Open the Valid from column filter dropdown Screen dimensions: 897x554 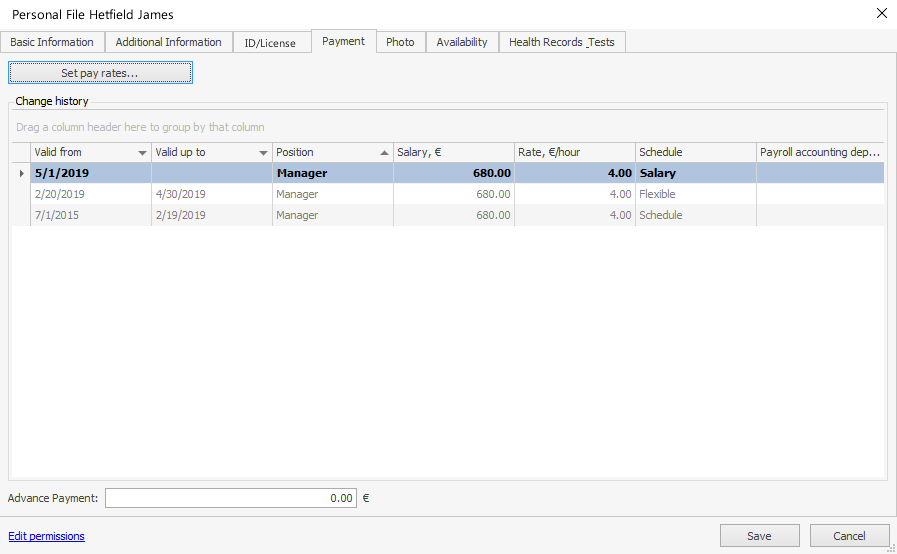click(x=142, y=153)
